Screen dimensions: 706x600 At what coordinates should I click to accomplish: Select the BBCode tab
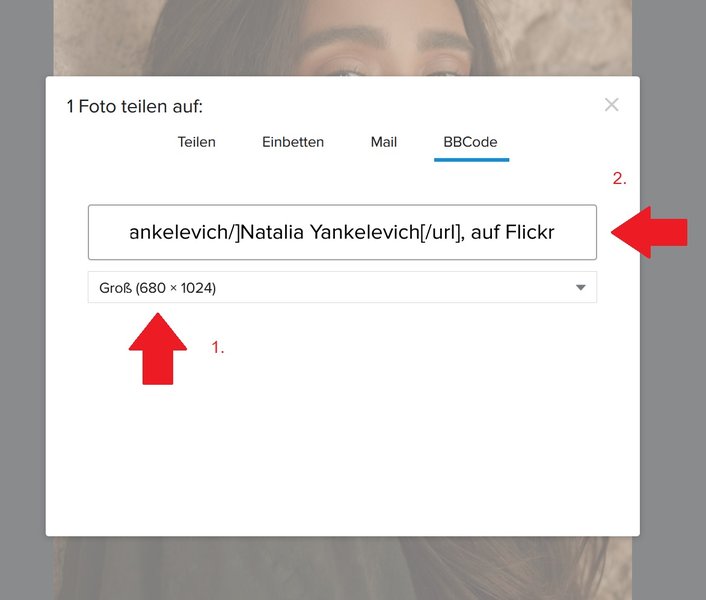[471, 142]
